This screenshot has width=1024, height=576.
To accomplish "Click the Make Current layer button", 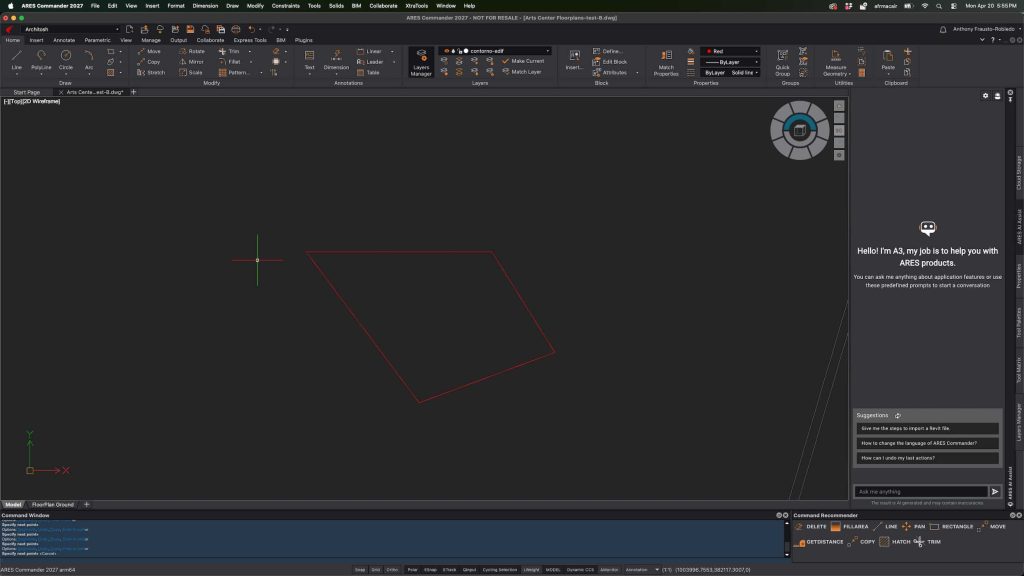I will (x=522, y=61).
